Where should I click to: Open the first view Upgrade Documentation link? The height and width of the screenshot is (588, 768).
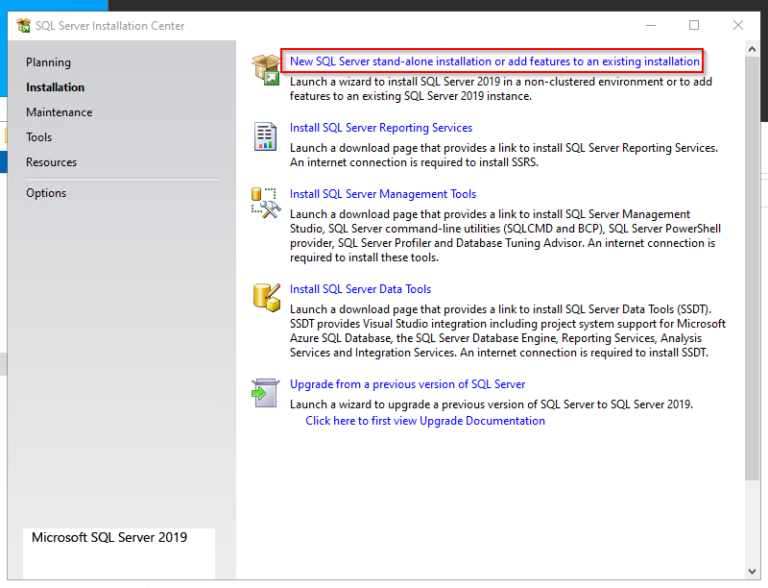[425, 421]
